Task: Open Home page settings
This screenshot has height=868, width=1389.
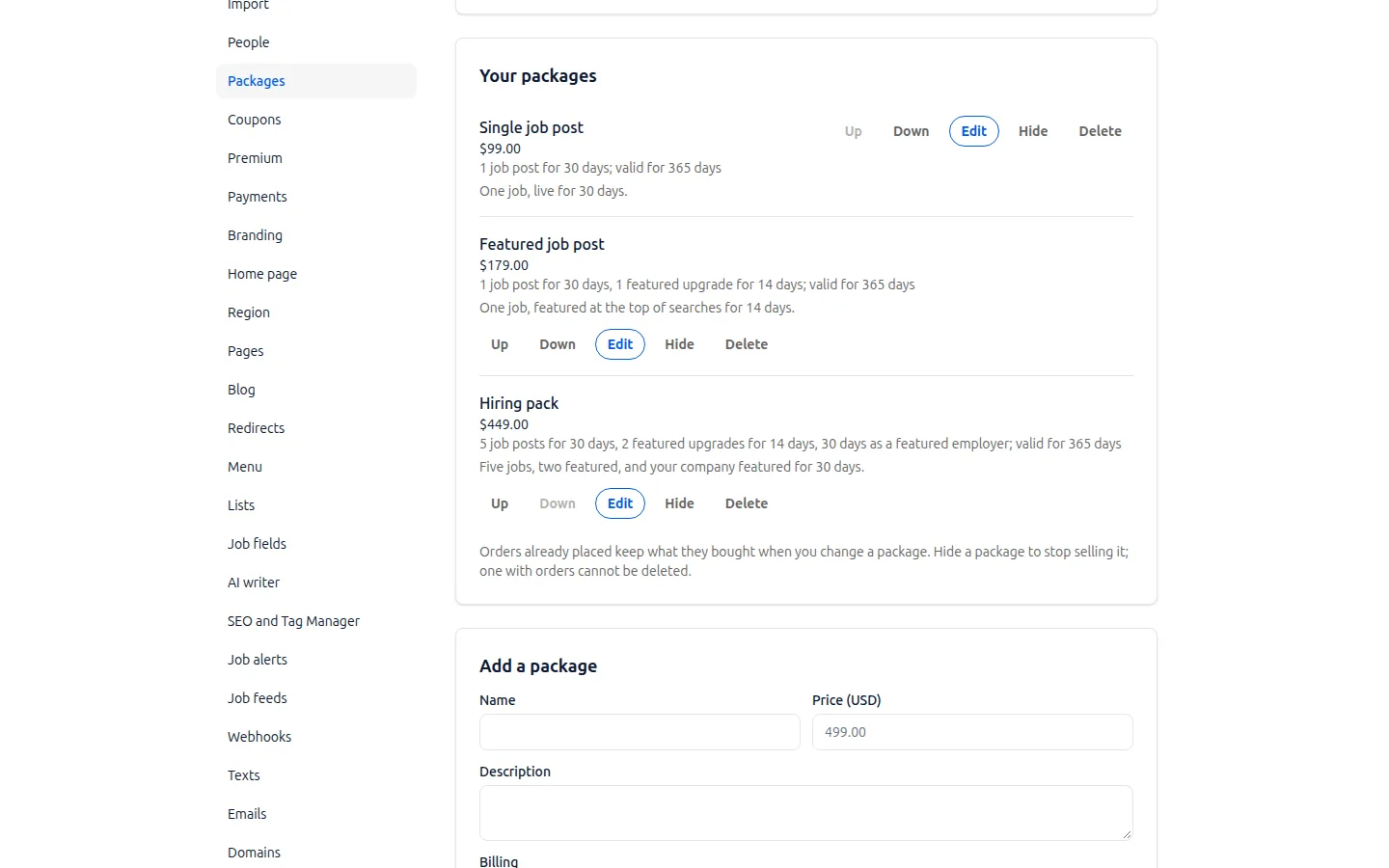Action: coord(316,274)
